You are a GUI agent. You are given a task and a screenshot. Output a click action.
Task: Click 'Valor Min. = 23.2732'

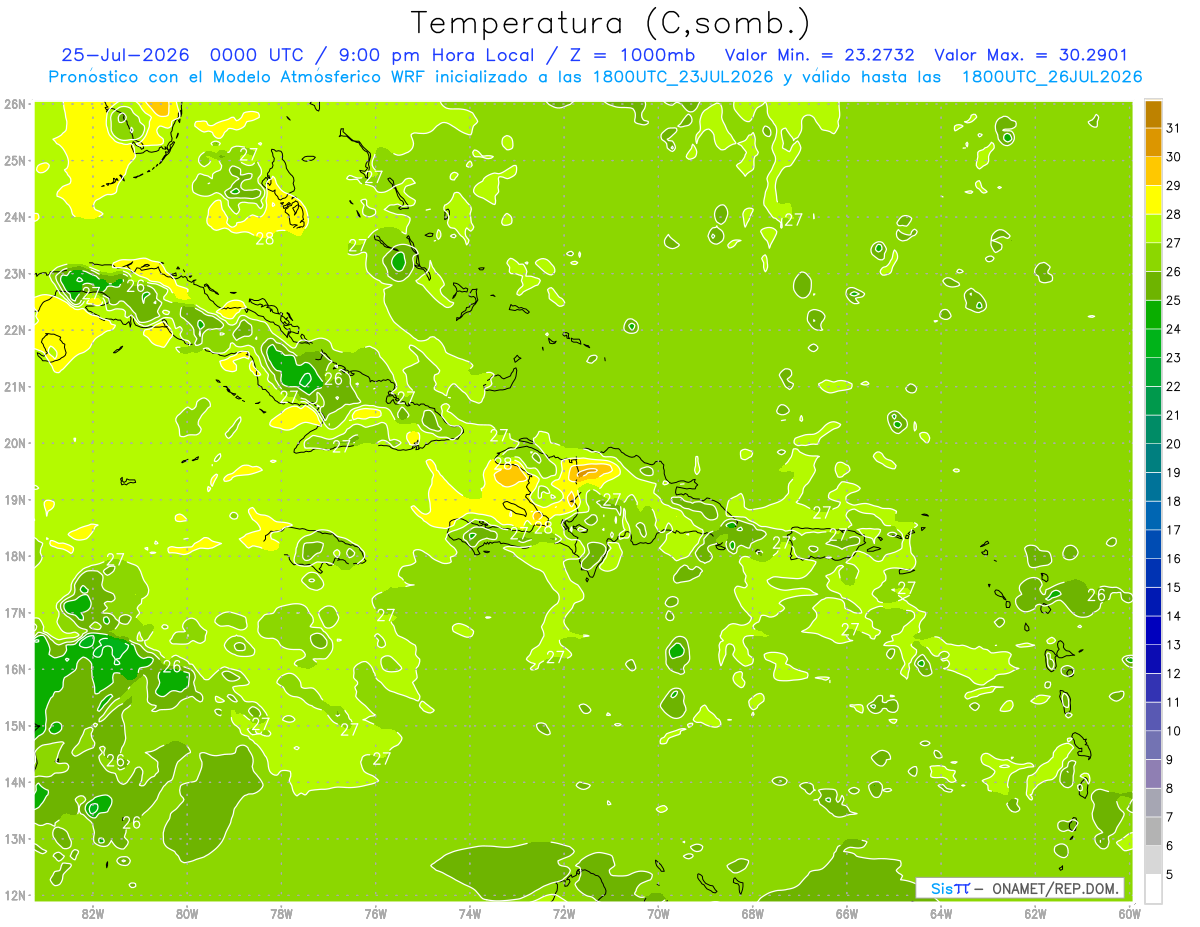point(822,55)
